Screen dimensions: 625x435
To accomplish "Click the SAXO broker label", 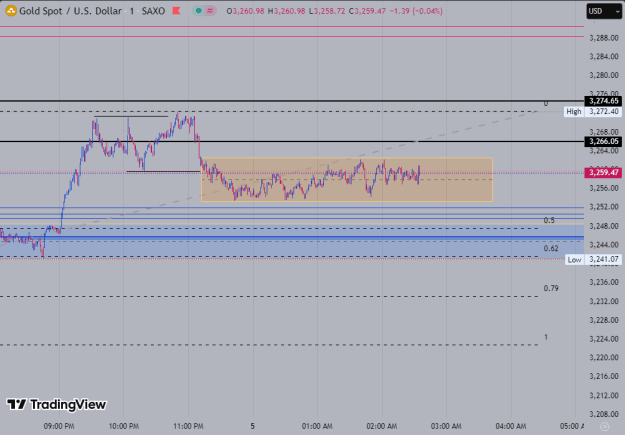I will point(153,11).
